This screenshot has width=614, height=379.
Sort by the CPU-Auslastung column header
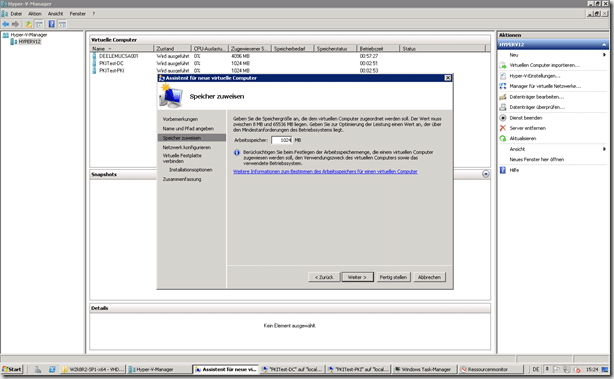209,49
